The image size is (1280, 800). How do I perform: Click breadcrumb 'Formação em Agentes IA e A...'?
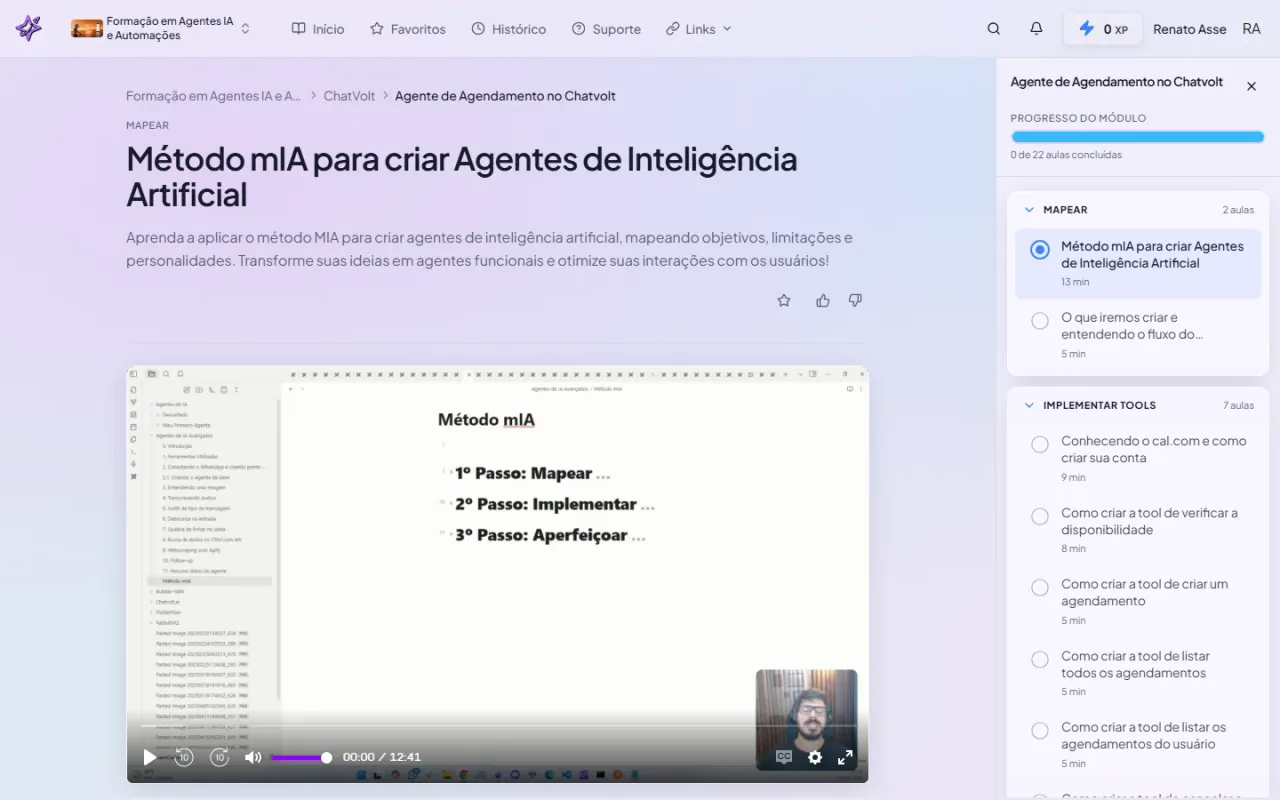pyautogui.click(x=213, y=96)
